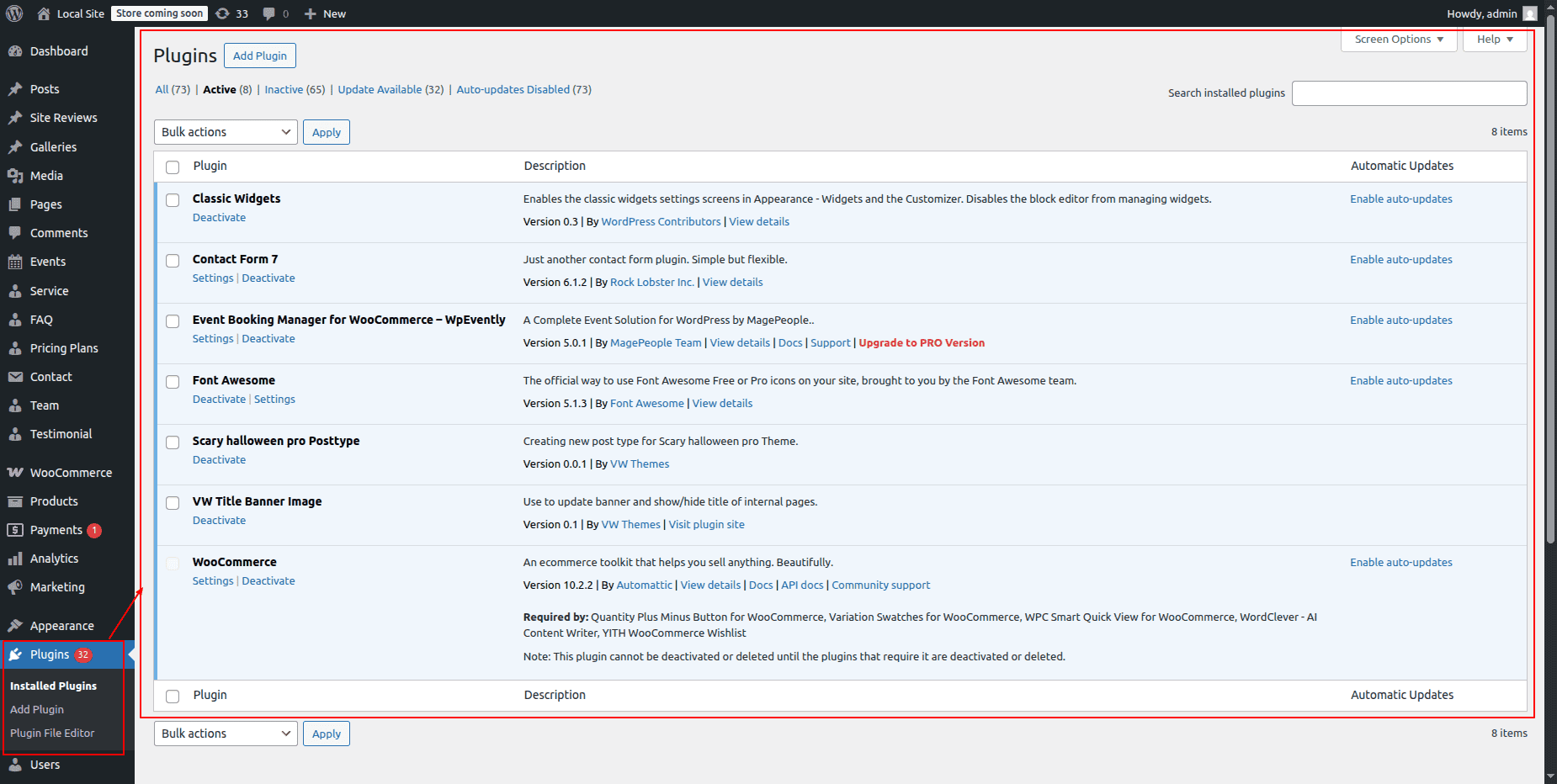Viewport: 1557px width, 784px height.
Task: Click the comments bubble icon in admin bar
Action: (x=269, y=13)
